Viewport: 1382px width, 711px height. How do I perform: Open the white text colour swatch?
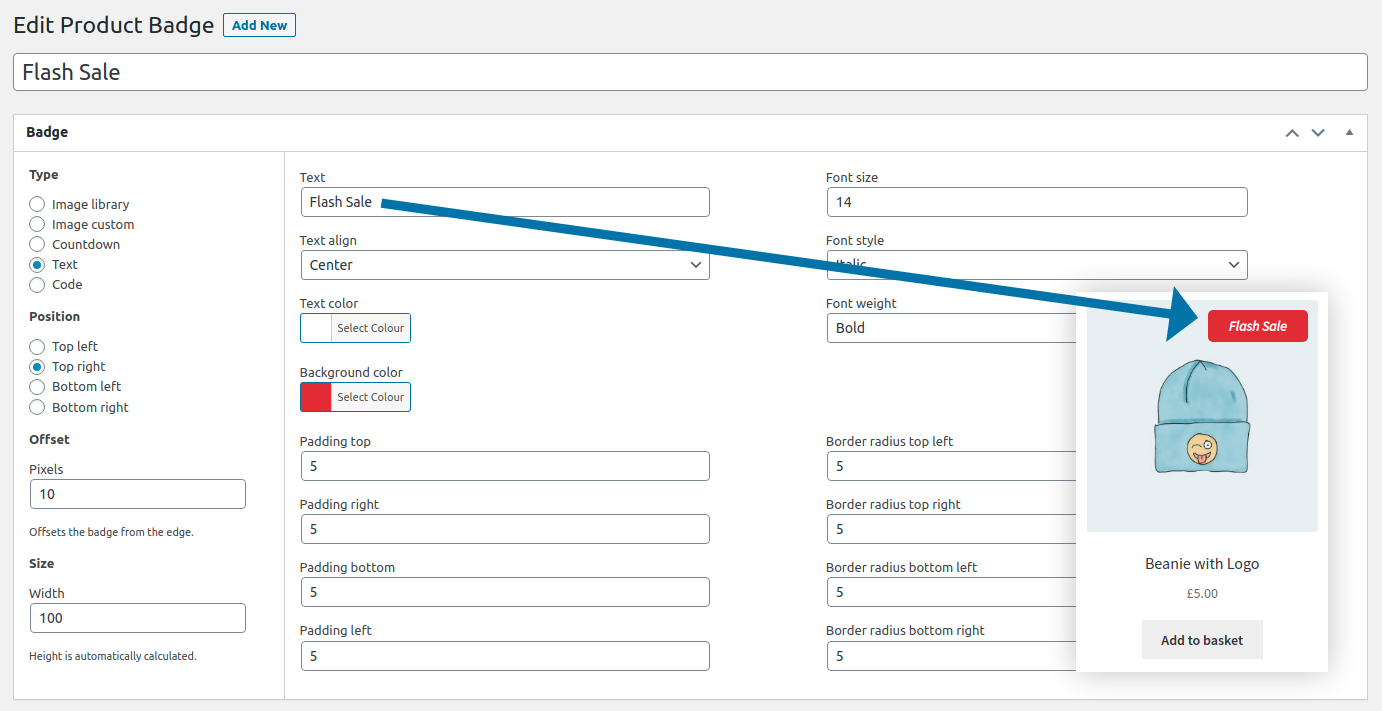tap(316, 328)
